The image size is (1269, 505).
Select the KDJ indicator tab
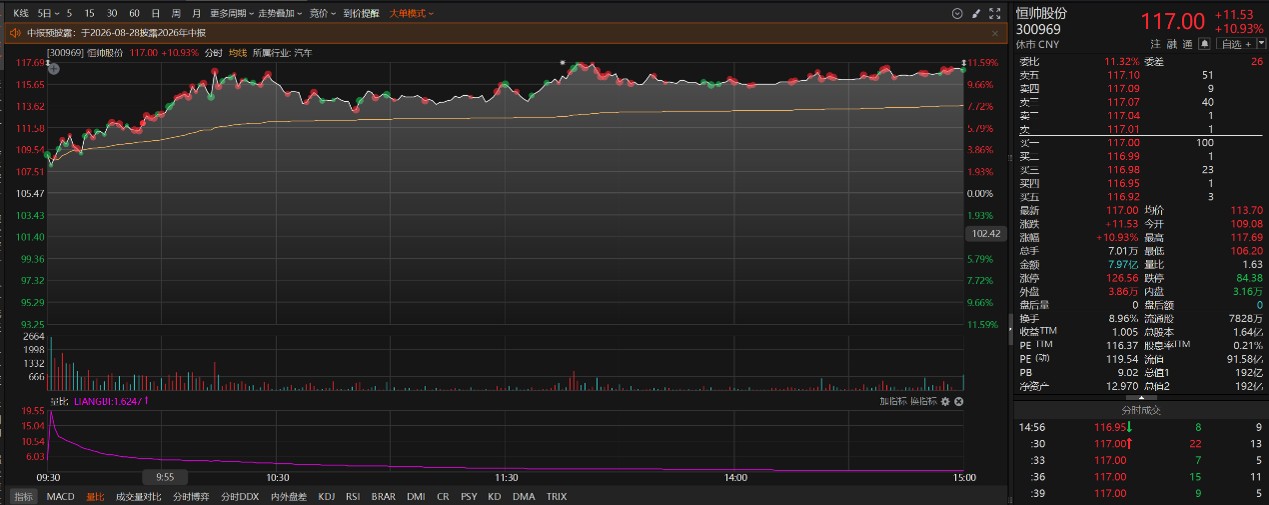click(x=326, y=496)
